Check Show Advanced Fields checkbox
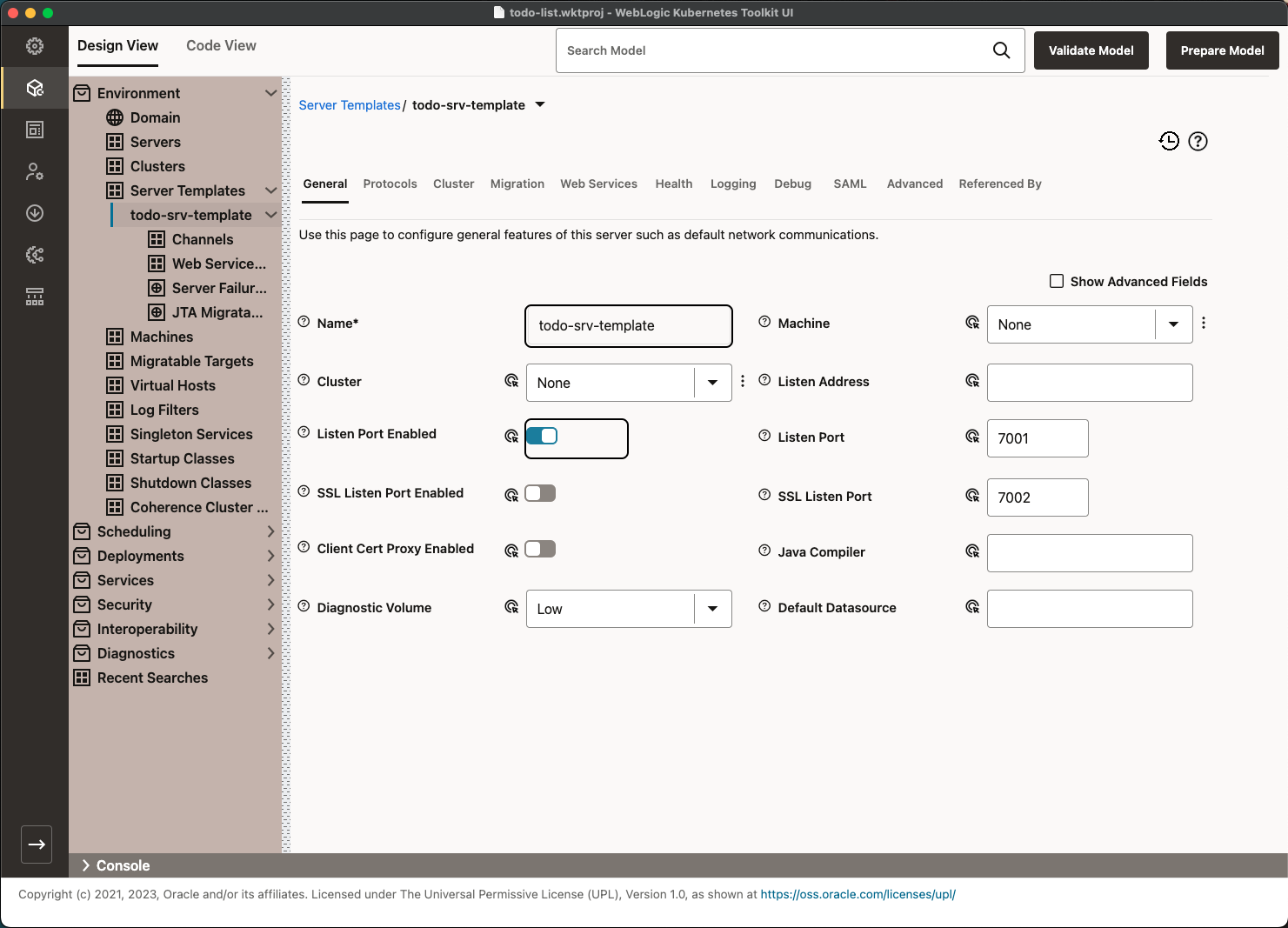 (1057, 281)
